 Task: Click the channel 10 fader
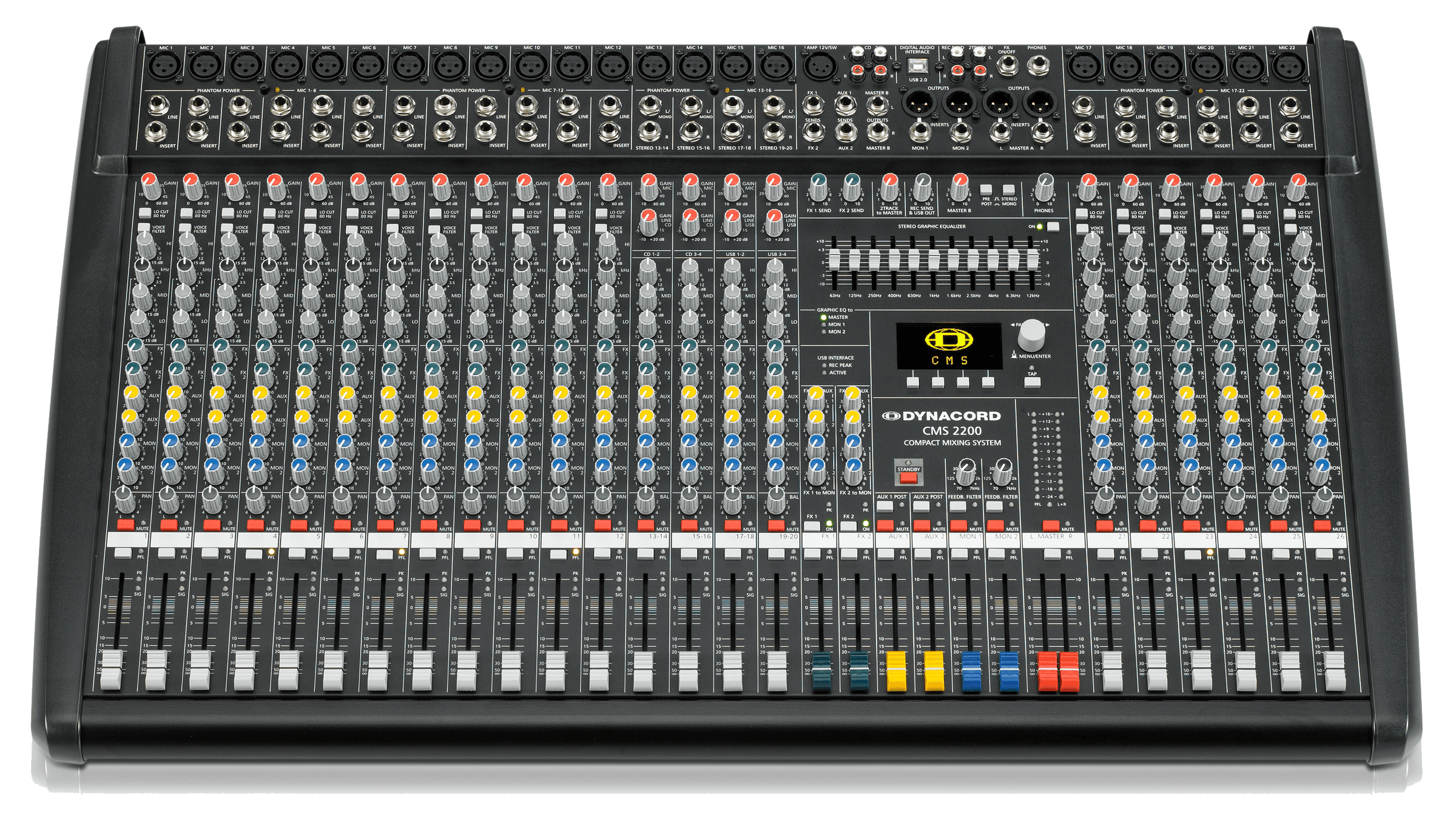[511, 671]
